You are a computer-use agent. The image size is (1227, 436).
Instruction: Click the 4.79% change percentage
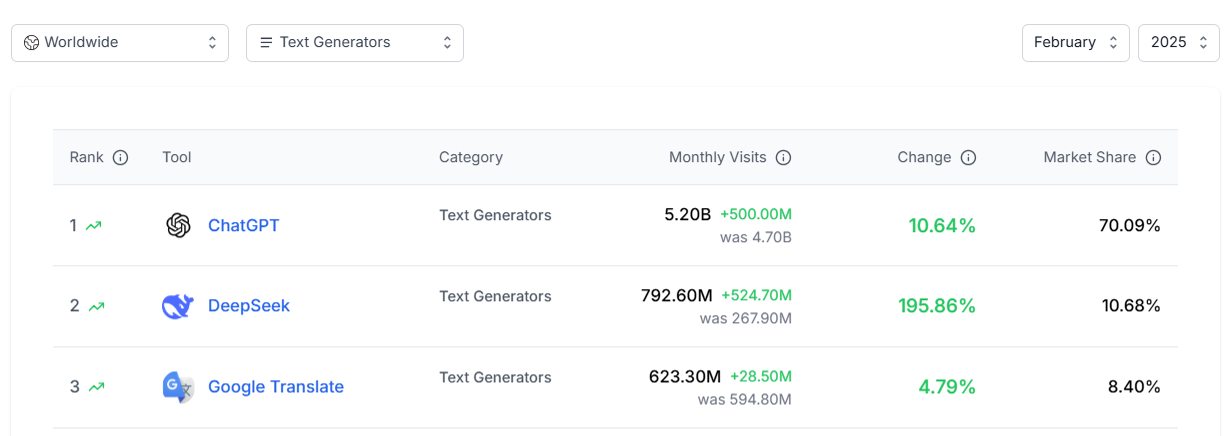tap(947, 387)
